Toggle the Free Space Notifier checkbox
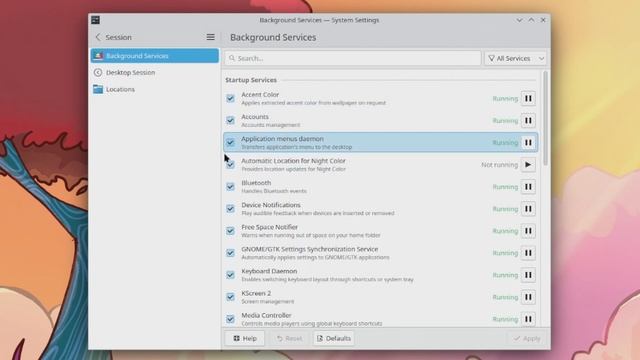This screenshot has width=640, height=360. pos(230,231)
